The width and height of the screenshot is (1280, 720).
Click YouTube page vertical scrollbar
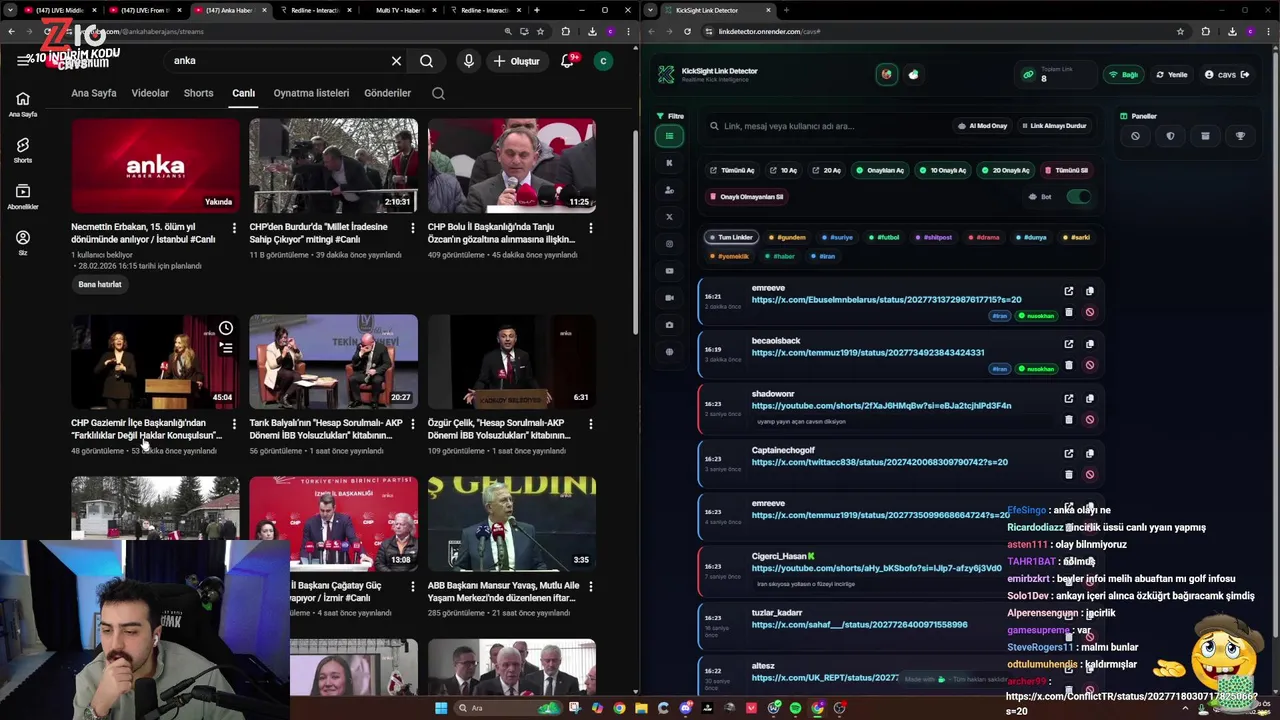click(635, 230)
